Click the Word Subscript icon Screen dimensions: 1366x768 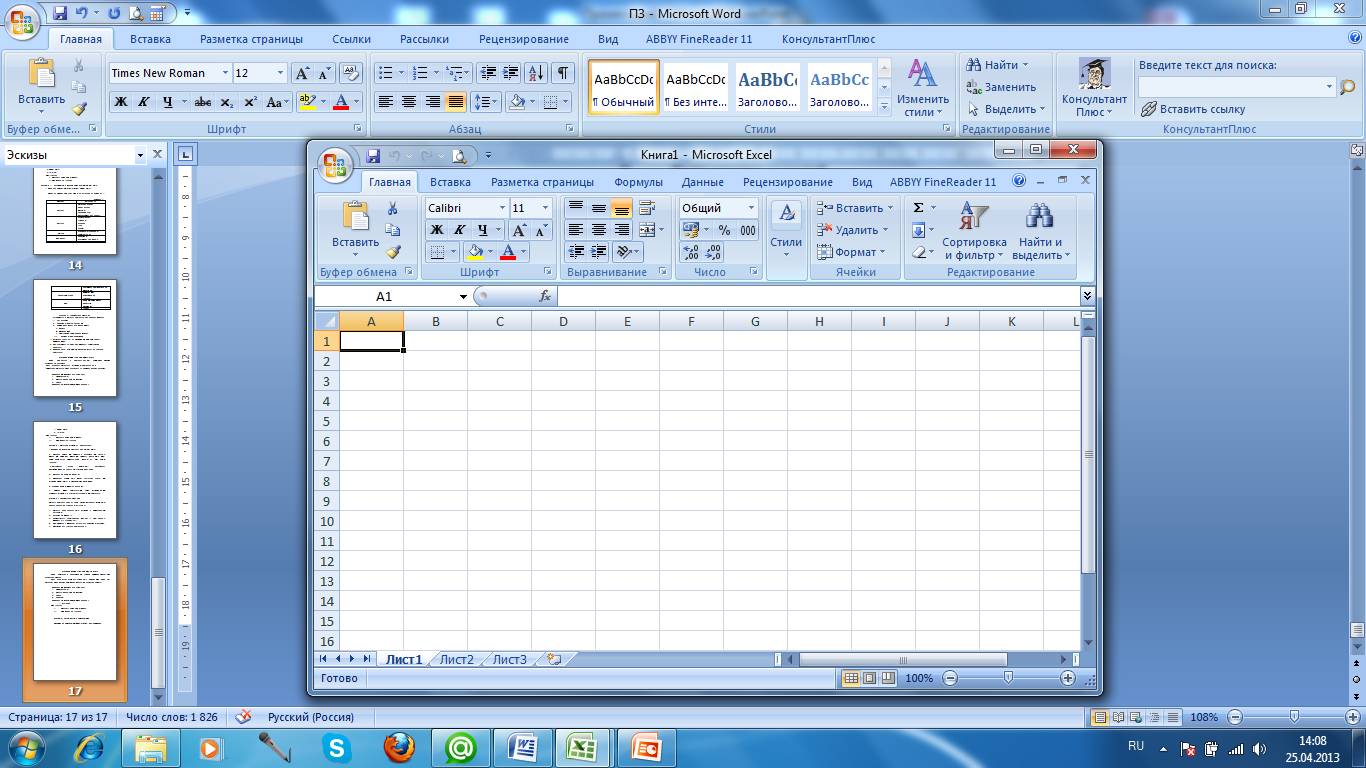point(227,102)
